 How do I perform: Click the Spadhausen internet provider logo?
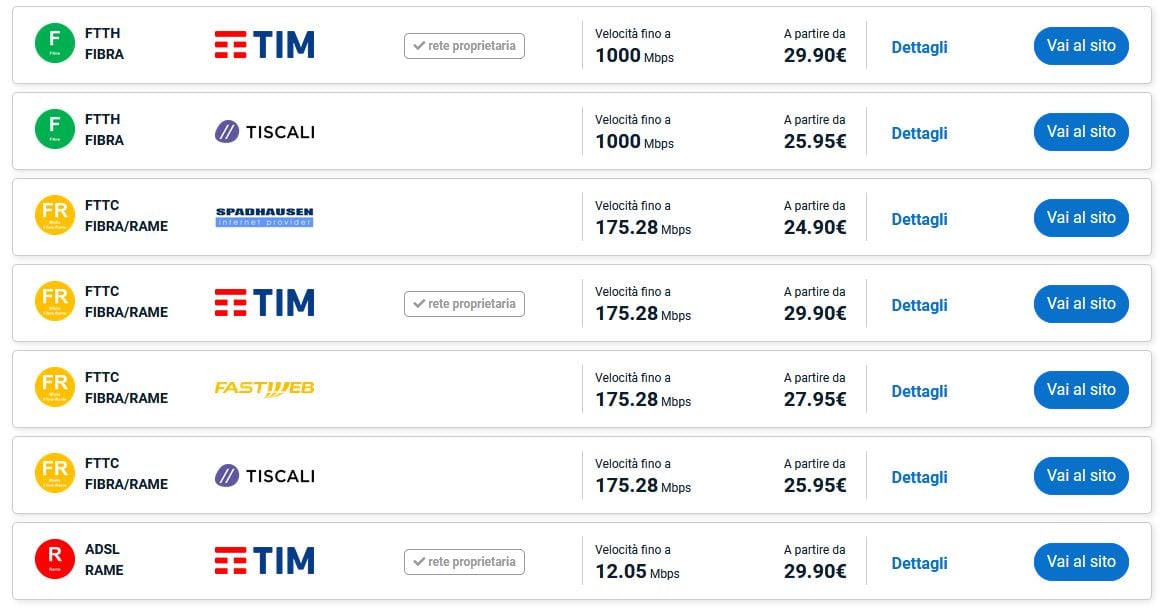pos(264,217)
